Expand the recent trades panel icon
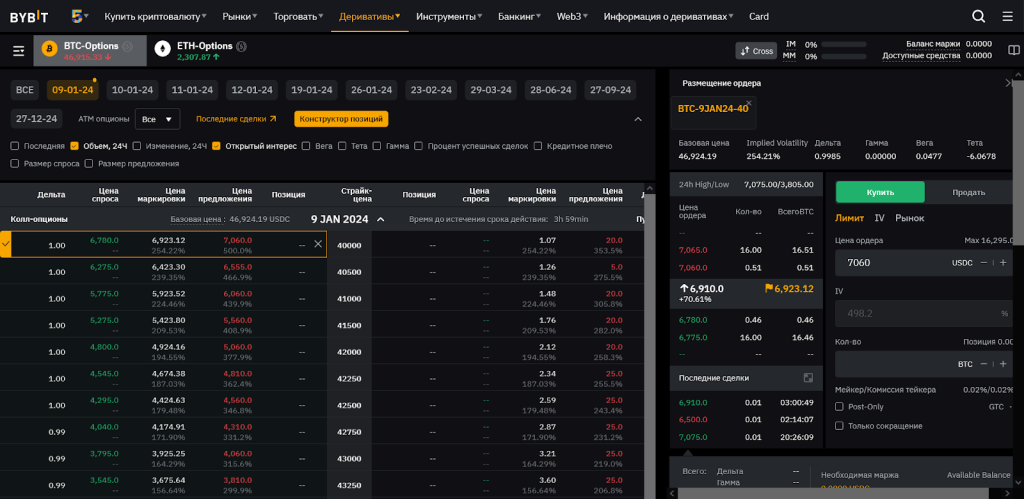The height and width of the screenshot is (499, 1024). pyautogui.click(x=808, y=378)
